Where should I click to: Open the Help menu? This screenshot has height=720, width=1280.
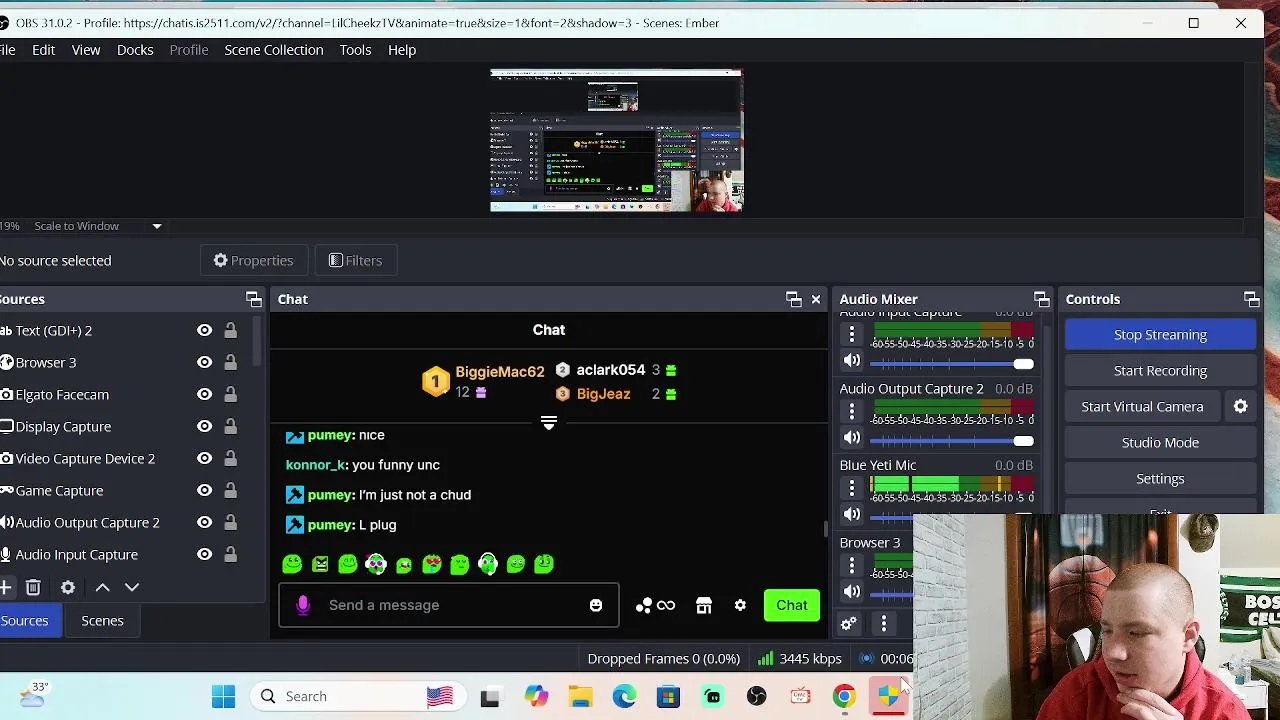coord(402,50)
